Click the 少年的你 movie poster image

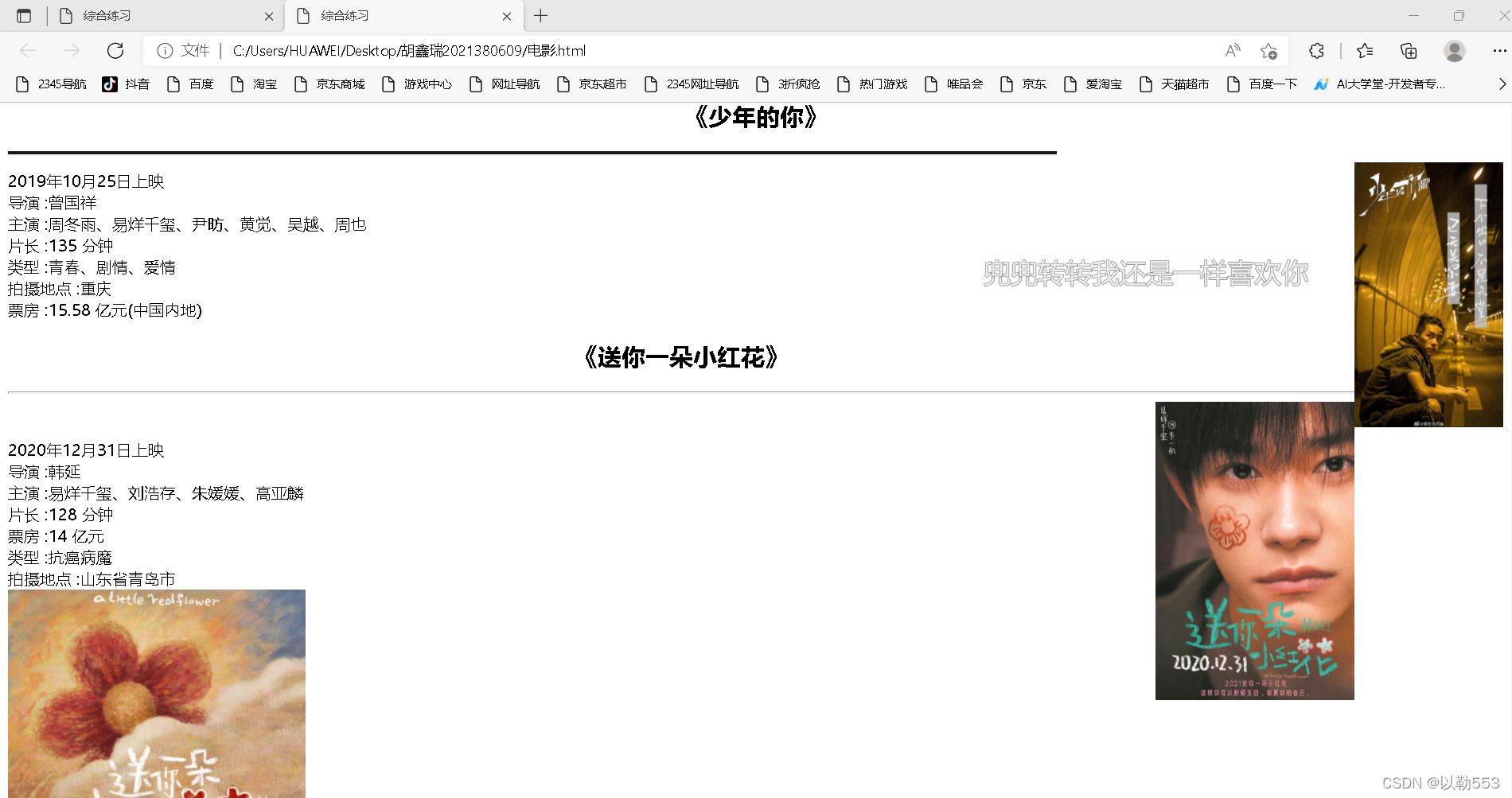click(x=1428, y=294)
